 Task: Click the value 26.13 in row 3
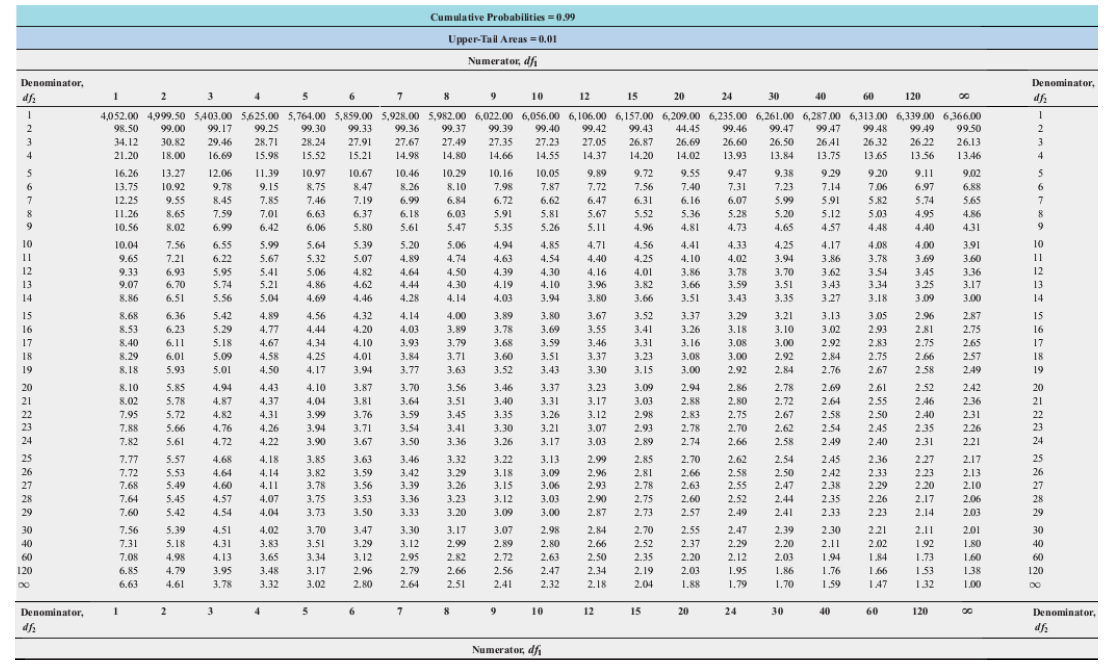coord(969,142)
